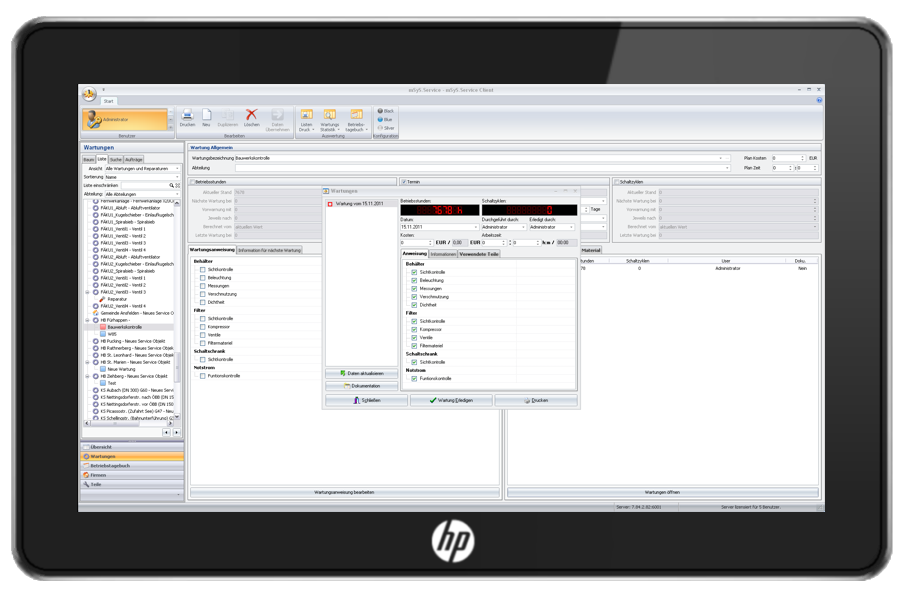Image resolution: width=900 pixels, height=596 pixels.
Task: Click the Neu document icon
Action: pos(206,115)
